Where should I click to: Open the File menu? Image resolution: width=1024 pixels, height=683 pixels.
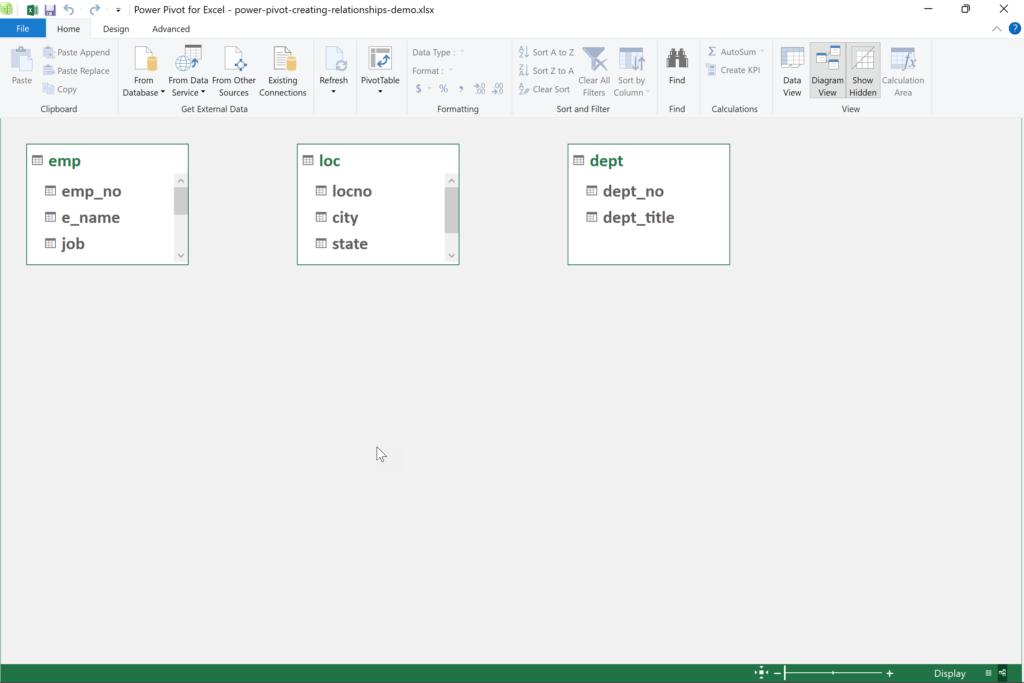click(22, 28)
